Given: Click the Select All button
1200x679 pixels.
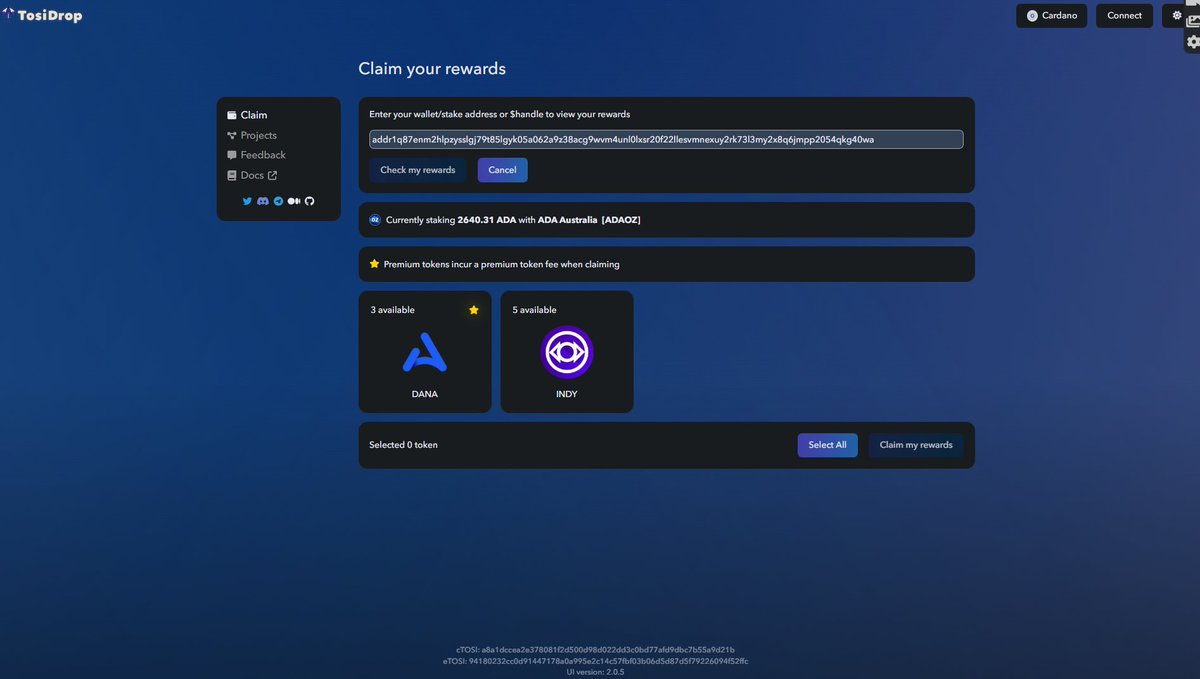Looking at the screenshot, I should coord(827,445).
